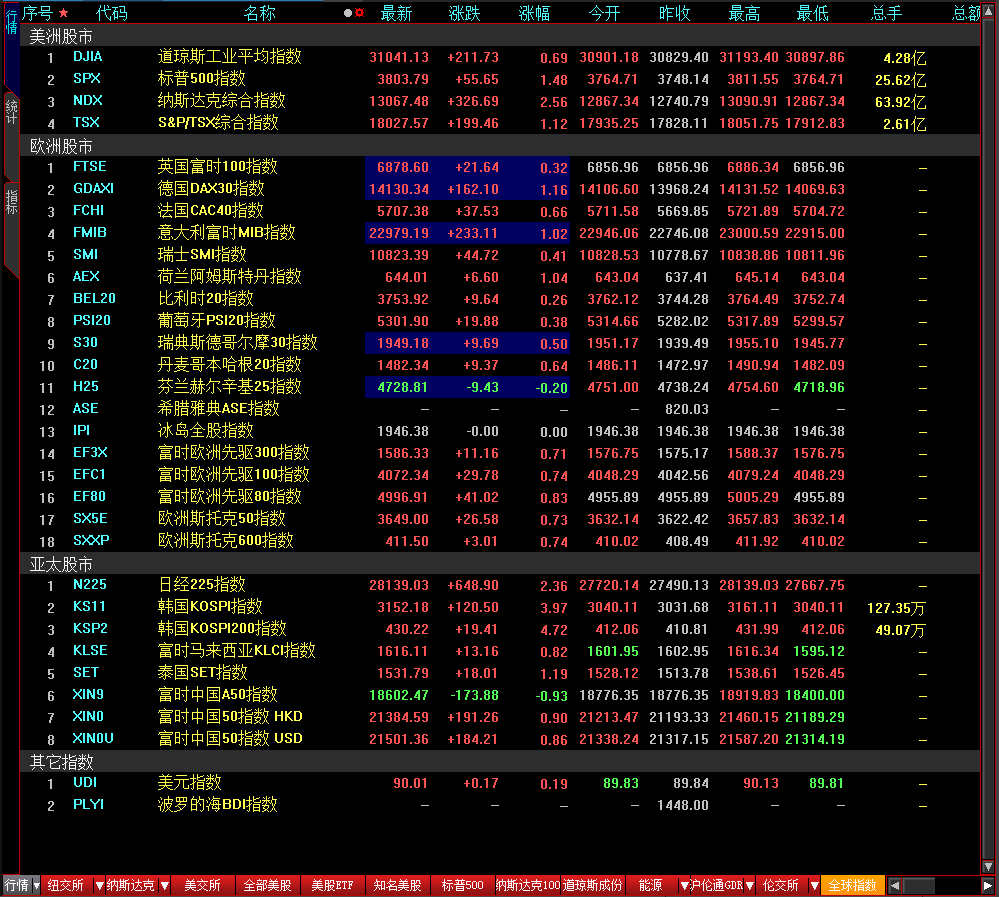Select 英国富时100指数 row name
This screenshot has width=999, height=897.
pos(217,167)
